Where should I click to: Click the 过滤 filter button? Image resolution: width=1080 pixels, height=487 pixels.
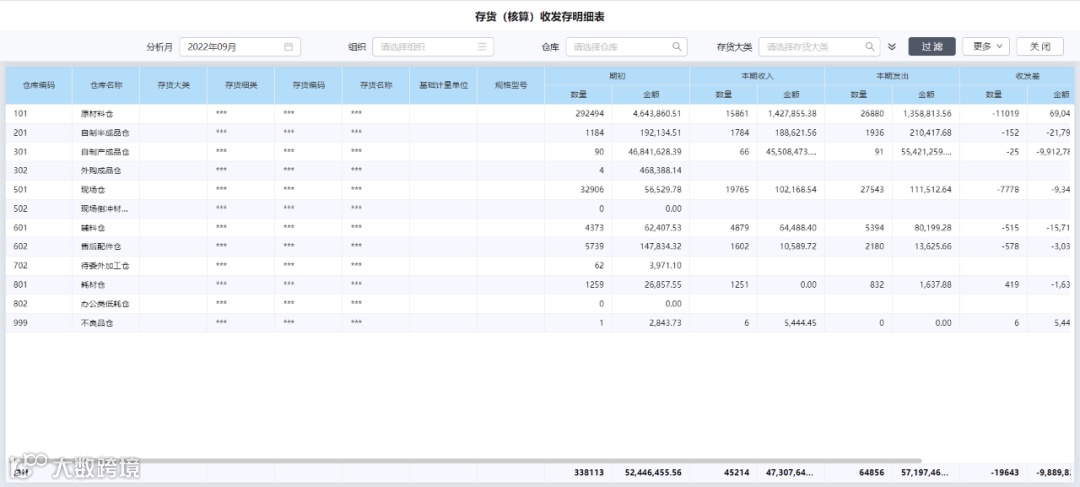point(932,47)
